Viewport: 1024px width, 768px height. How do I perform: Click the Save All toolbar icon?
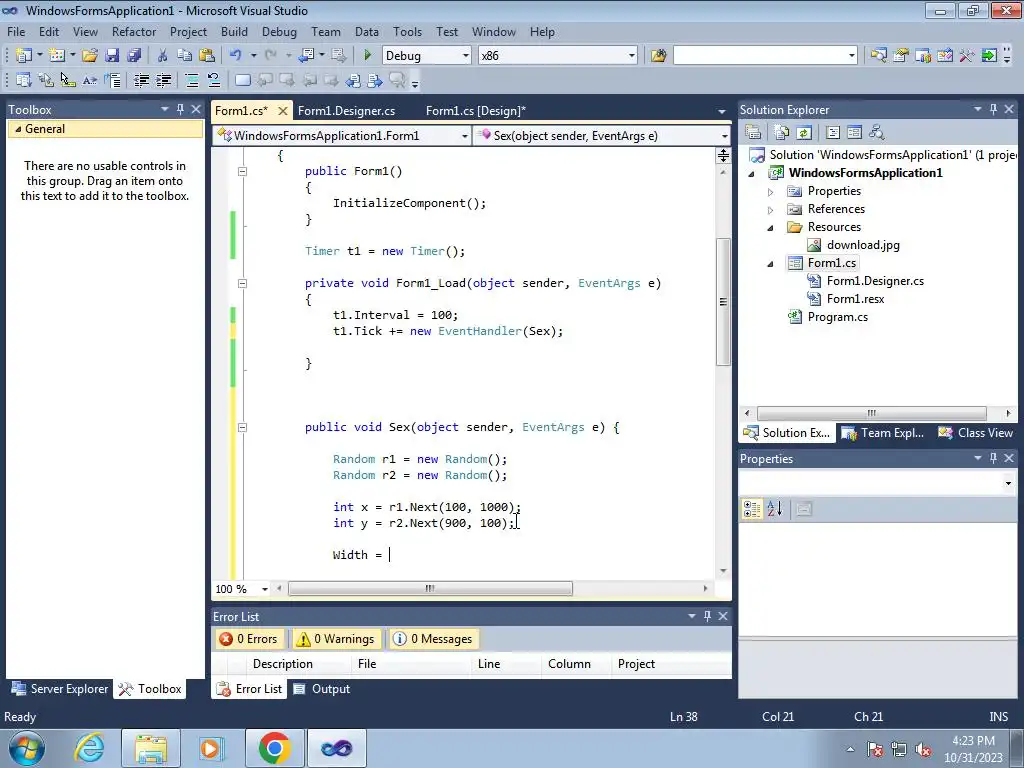(x=134, y=56)
